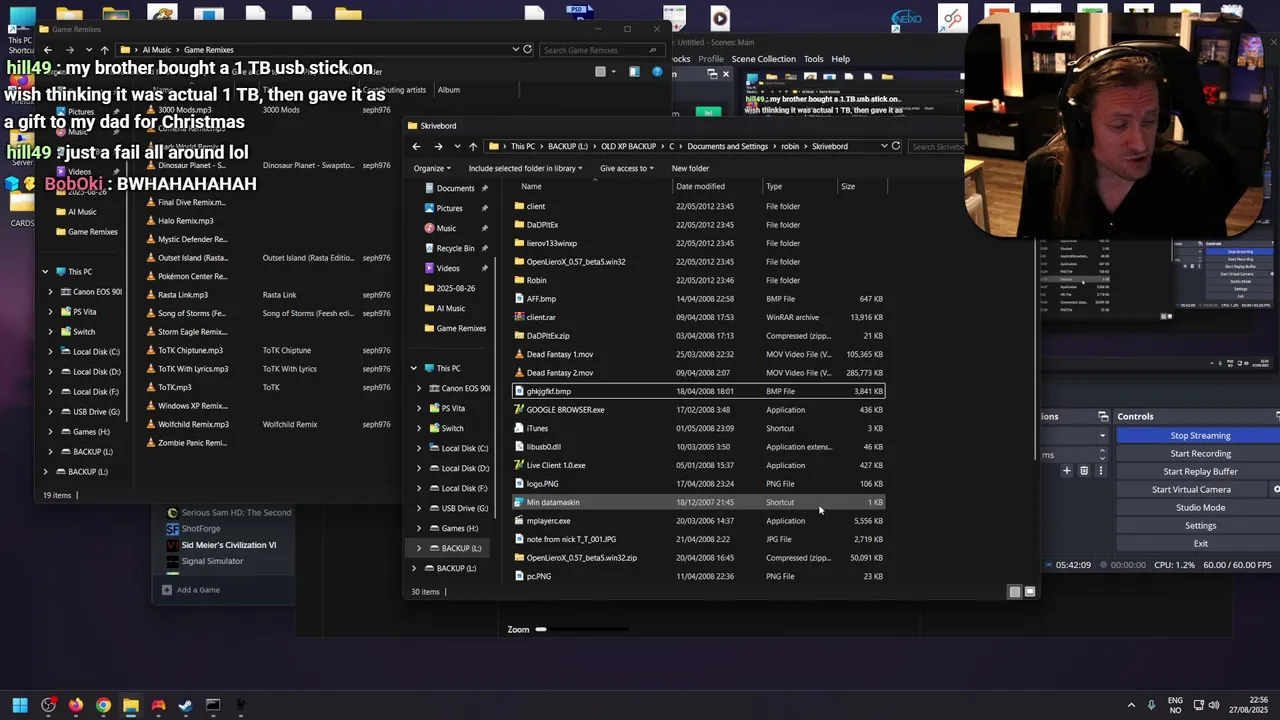
Task: Open Include selected folder in library dropdown
Action: click(525, 168)
